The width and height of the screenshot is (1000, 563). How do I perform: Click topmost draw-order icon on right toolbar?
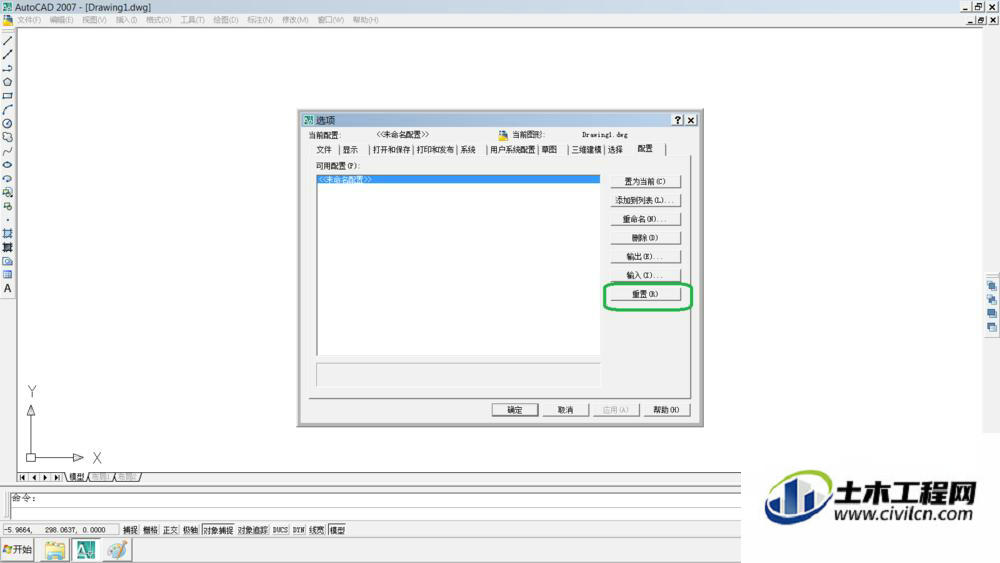[x=992, y=286]
